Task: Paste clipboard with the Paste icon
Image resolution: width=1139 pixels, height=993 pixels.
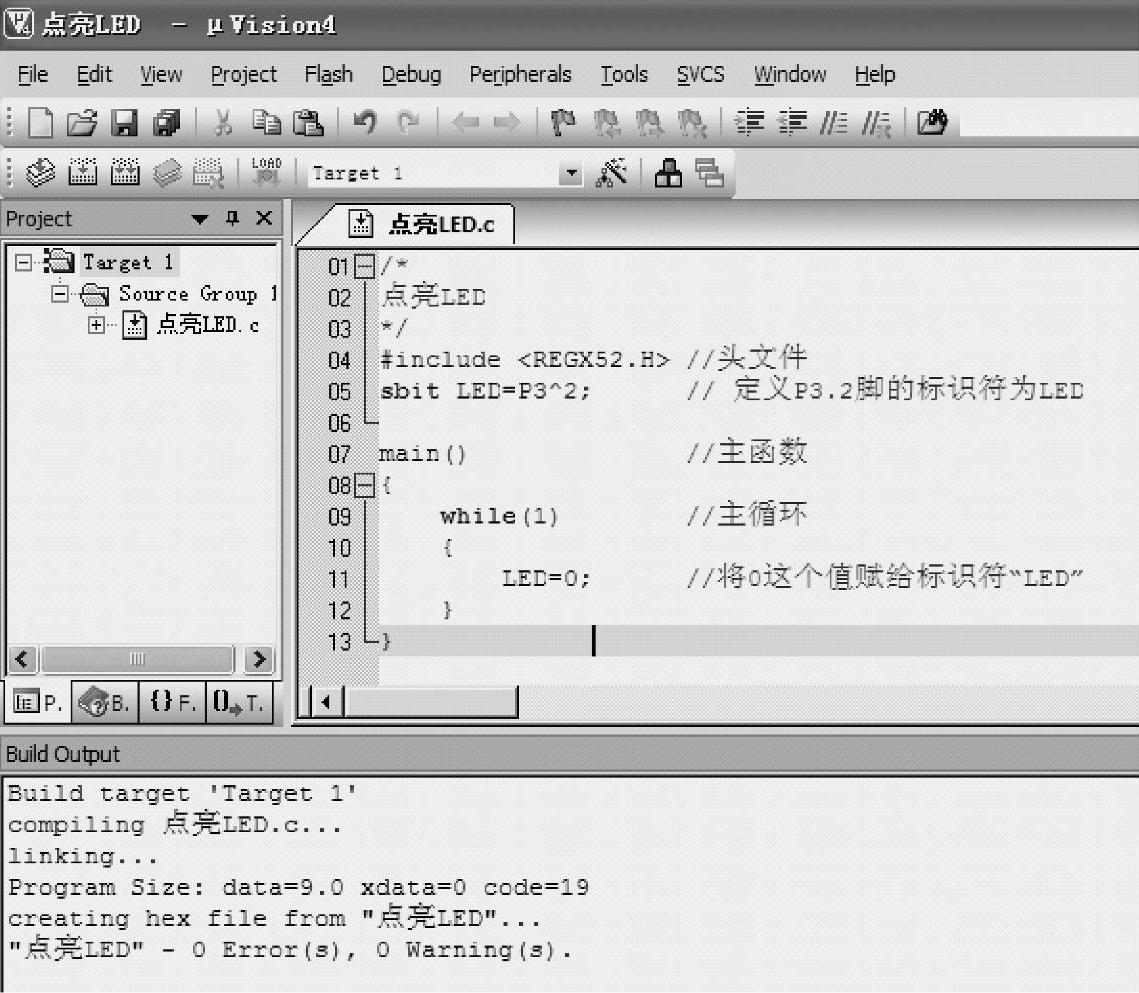Action: pyautogui.click(x=308, y=123)
